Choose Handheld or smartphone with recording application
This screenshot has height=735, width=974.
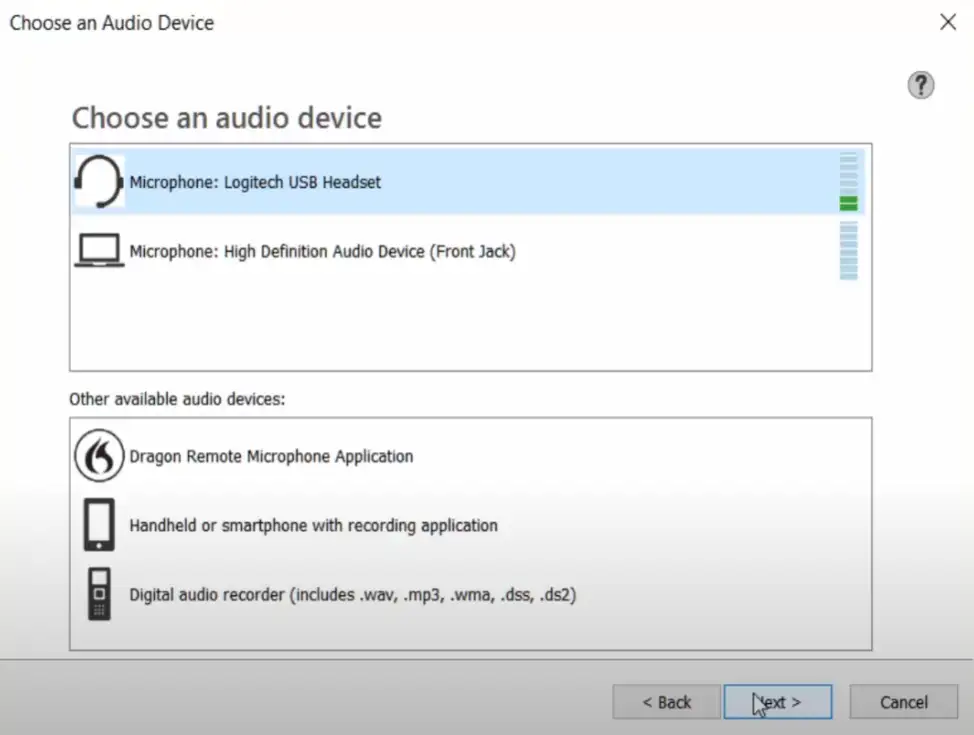pos(313,525)
